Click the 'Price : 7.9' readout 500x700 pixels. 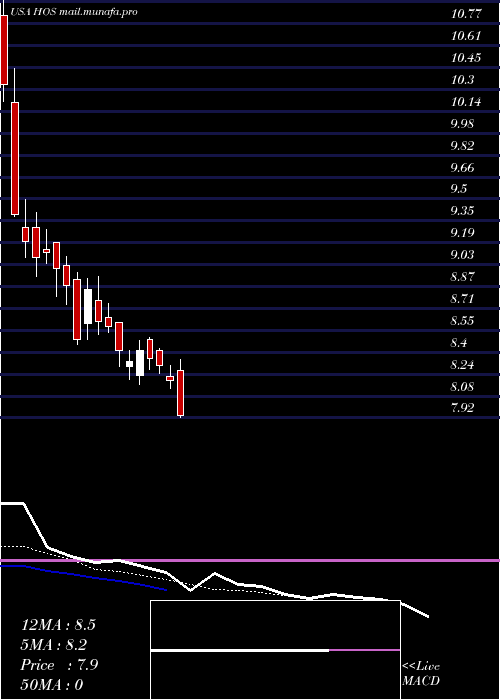(x=59, y=665)
